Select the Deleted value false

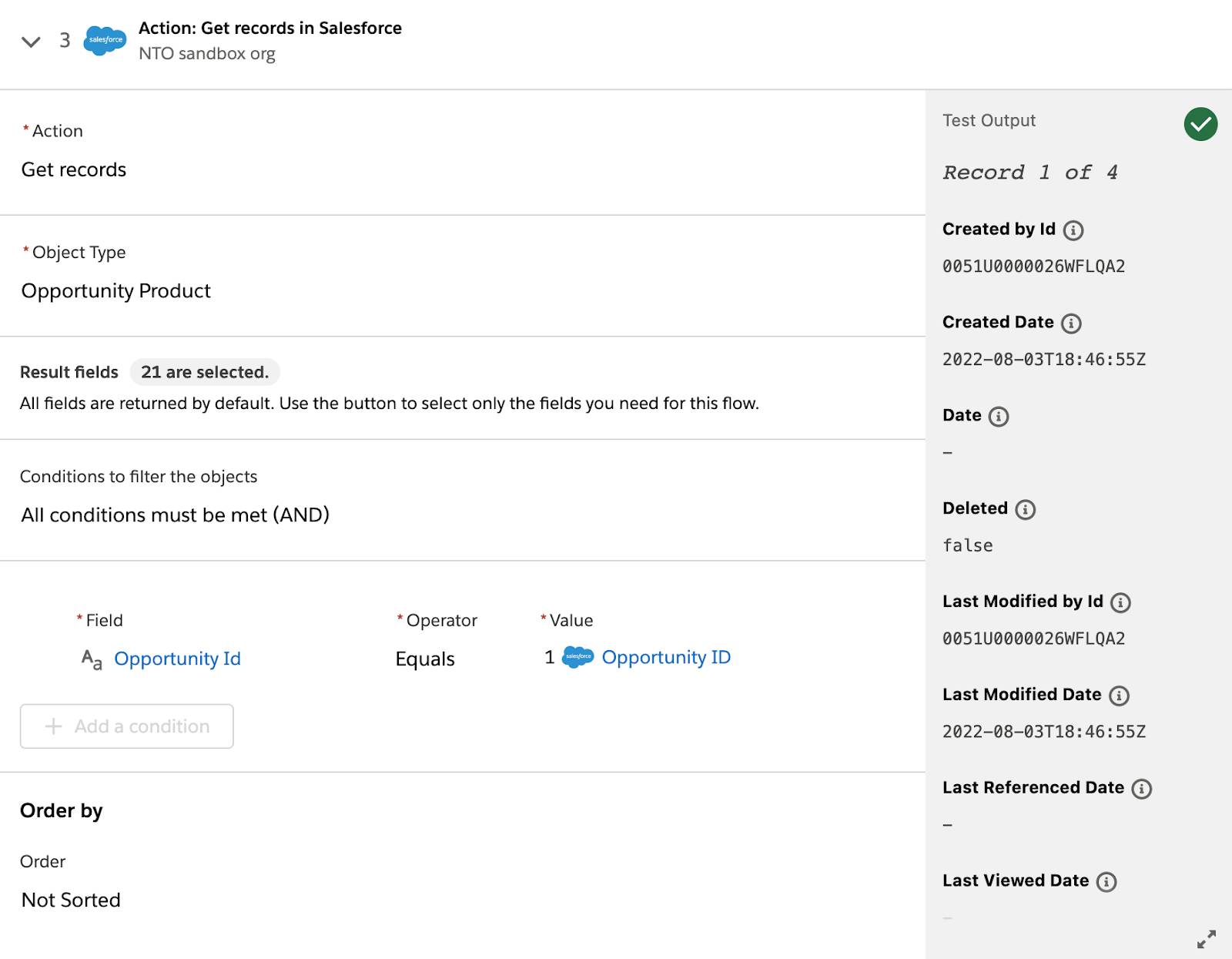coord(968,545)
